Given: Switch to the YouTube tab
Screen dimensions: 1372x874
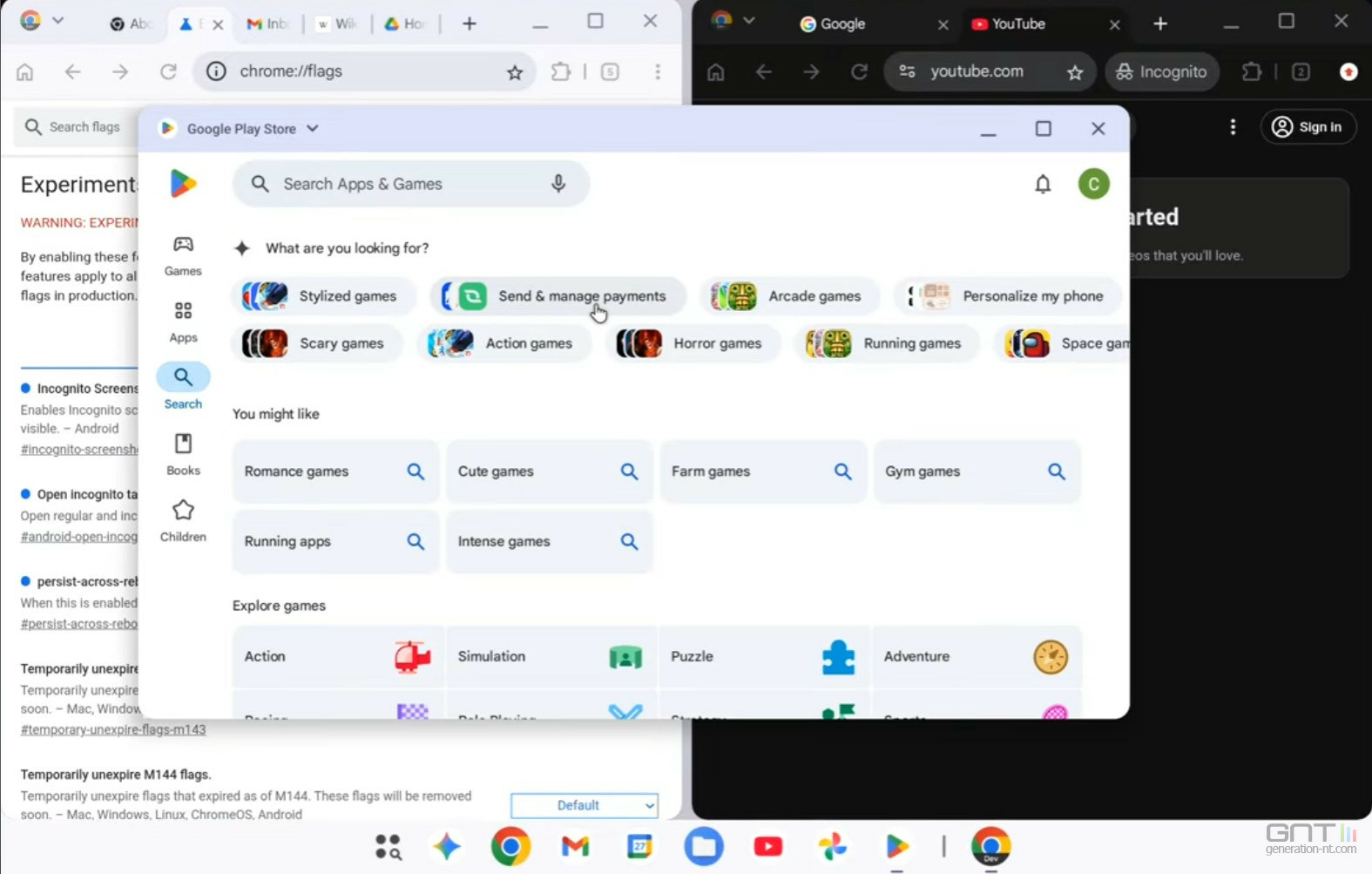Looking at the screenshot, I should point(1017,24).
